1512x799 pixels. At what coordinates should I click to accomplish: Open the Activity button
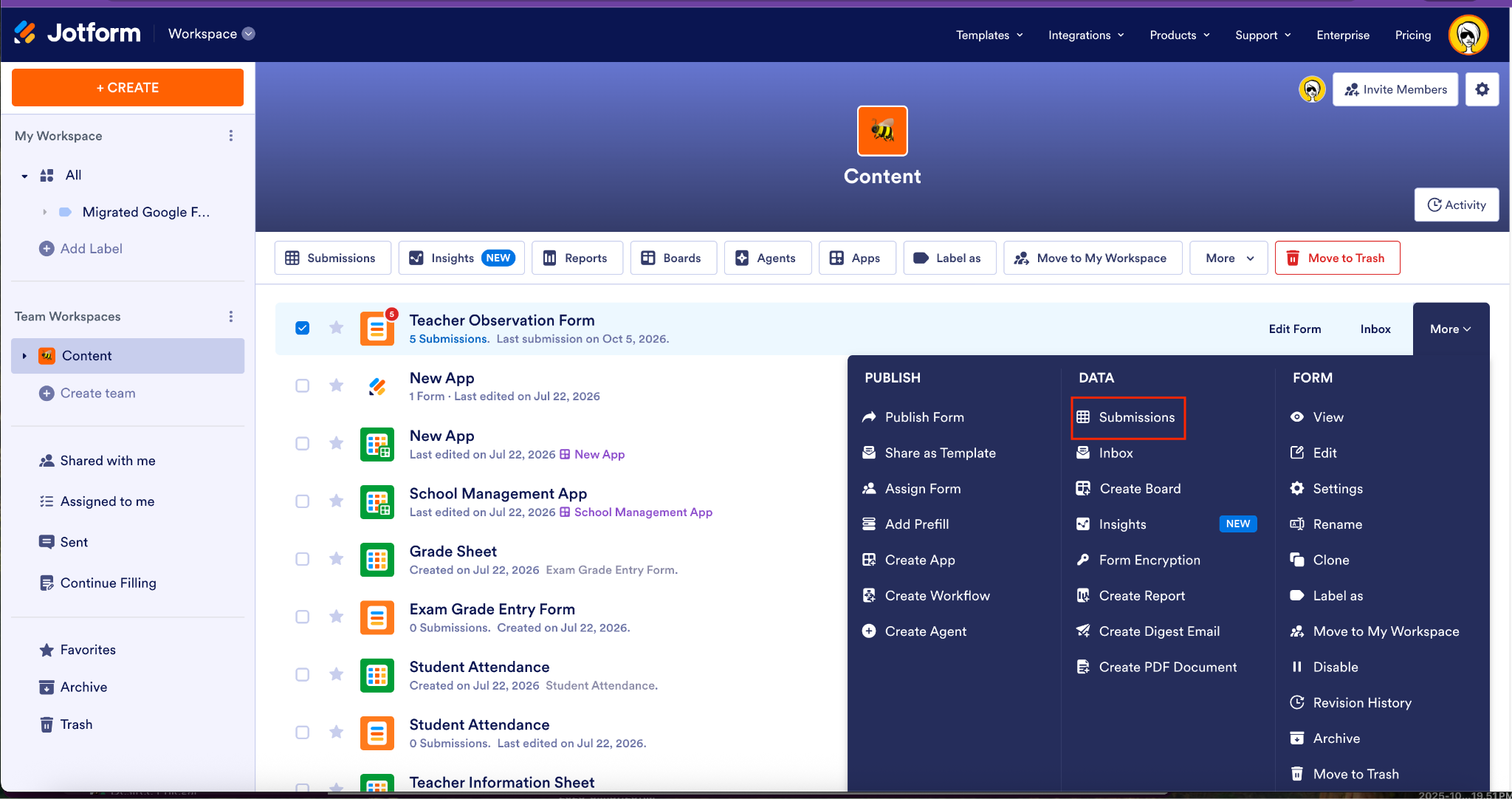coord(1457,205)
